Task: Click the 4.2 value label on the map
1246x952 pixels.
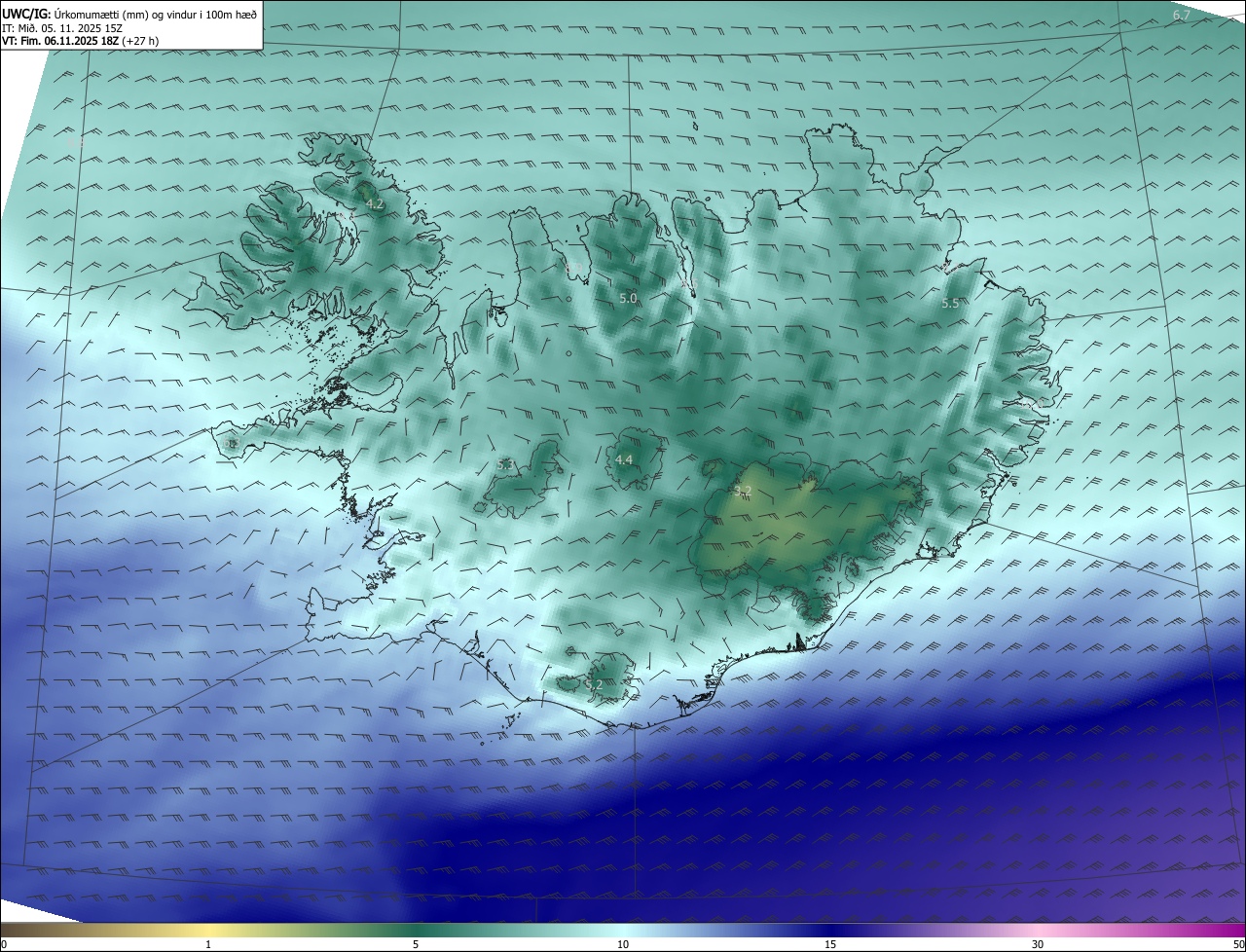Action: pyautogui.click(x=375, y=204)
